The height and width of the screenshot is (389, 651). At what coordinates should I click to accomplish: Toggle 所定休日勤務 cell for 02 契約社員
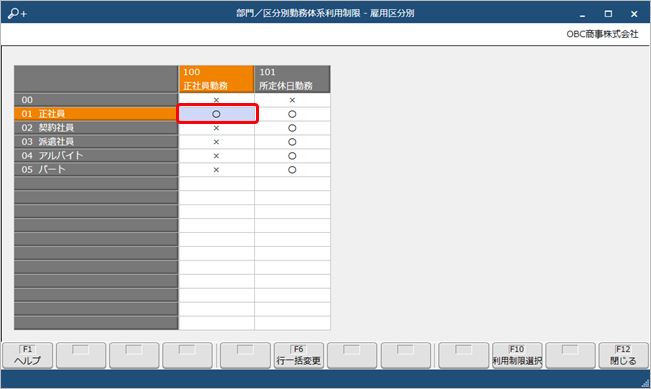(292, 128)
